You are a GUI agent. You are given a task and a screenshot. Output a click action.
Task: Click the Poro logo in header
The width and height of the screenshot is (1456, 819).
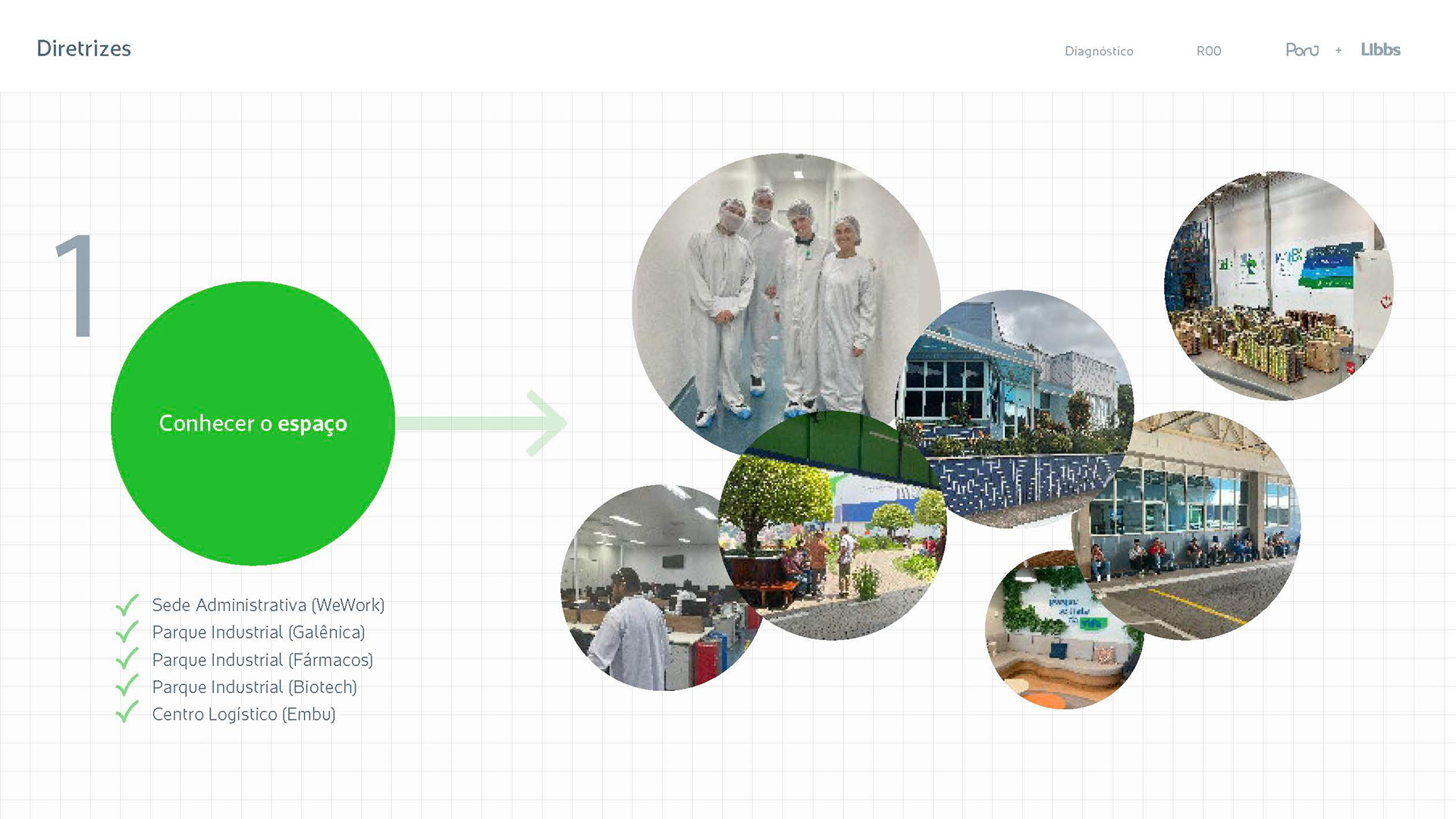(1302, 50)
